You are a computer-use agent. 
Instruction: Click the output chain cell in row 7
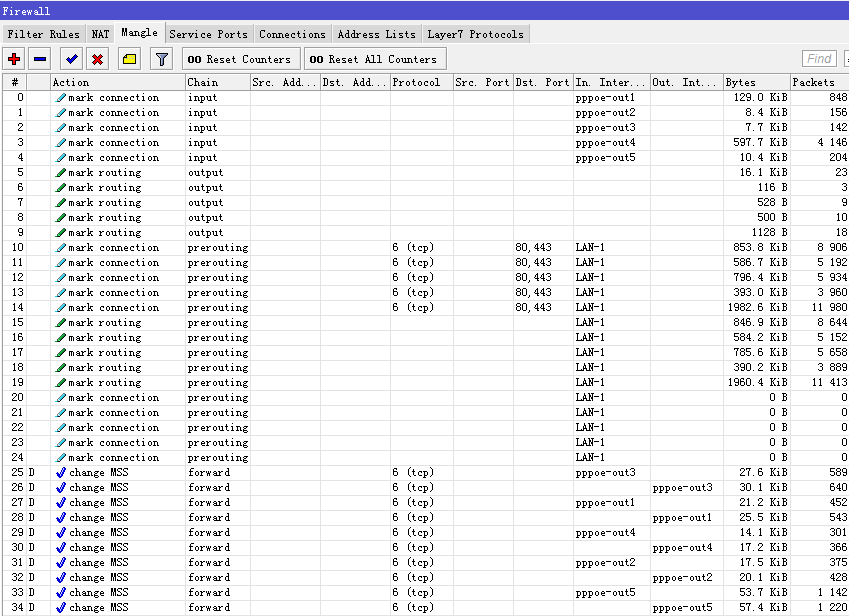(205, 202)
